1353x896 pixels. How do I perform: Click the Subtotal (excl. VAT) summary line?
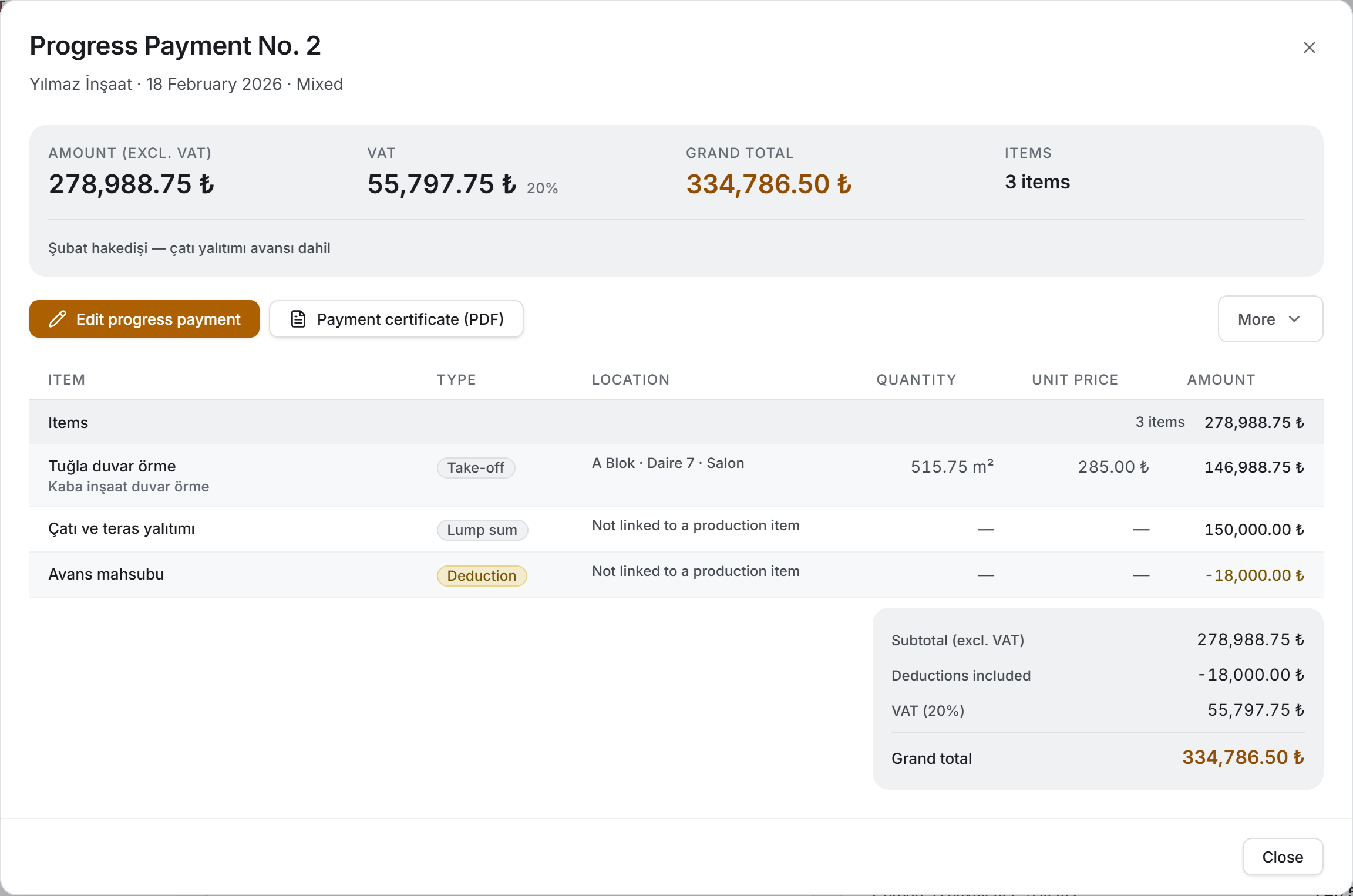[1098, 640]
